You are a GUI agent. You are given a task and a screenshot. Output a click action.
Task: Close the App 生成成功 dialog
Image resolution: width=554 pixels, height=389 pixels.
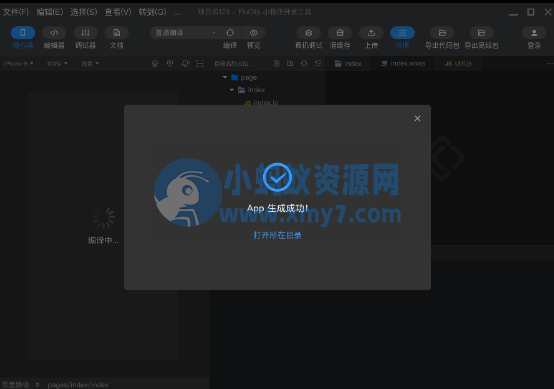417,118
